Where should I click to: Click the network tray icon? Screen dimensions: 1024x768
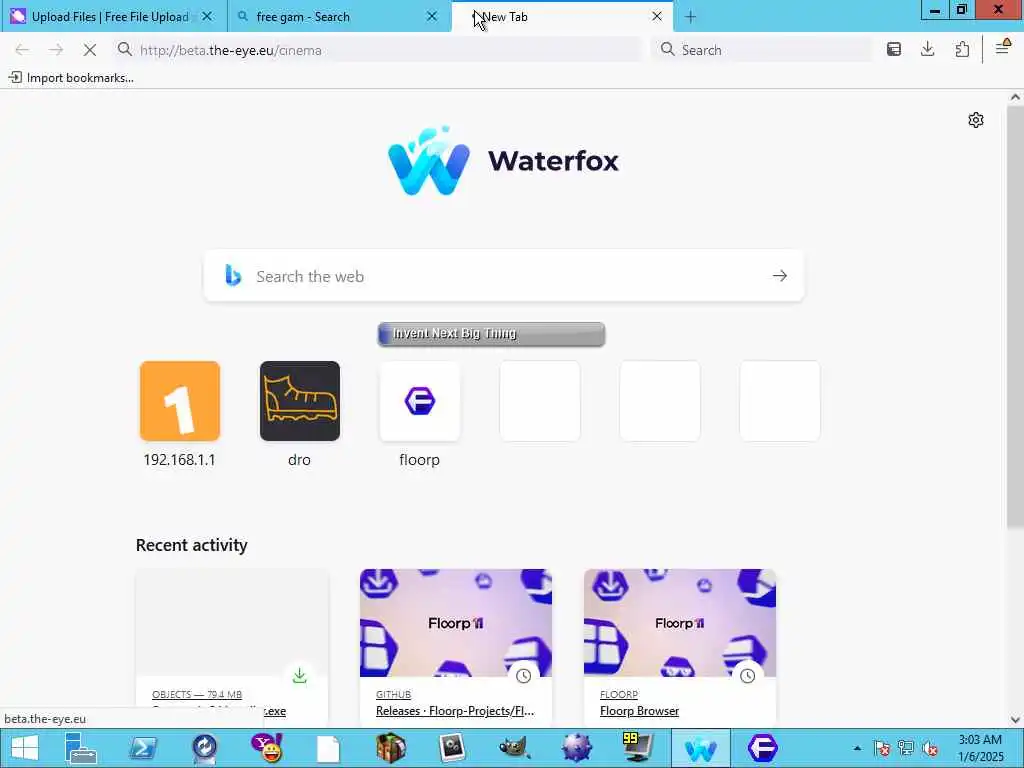(x=906, y=748)
